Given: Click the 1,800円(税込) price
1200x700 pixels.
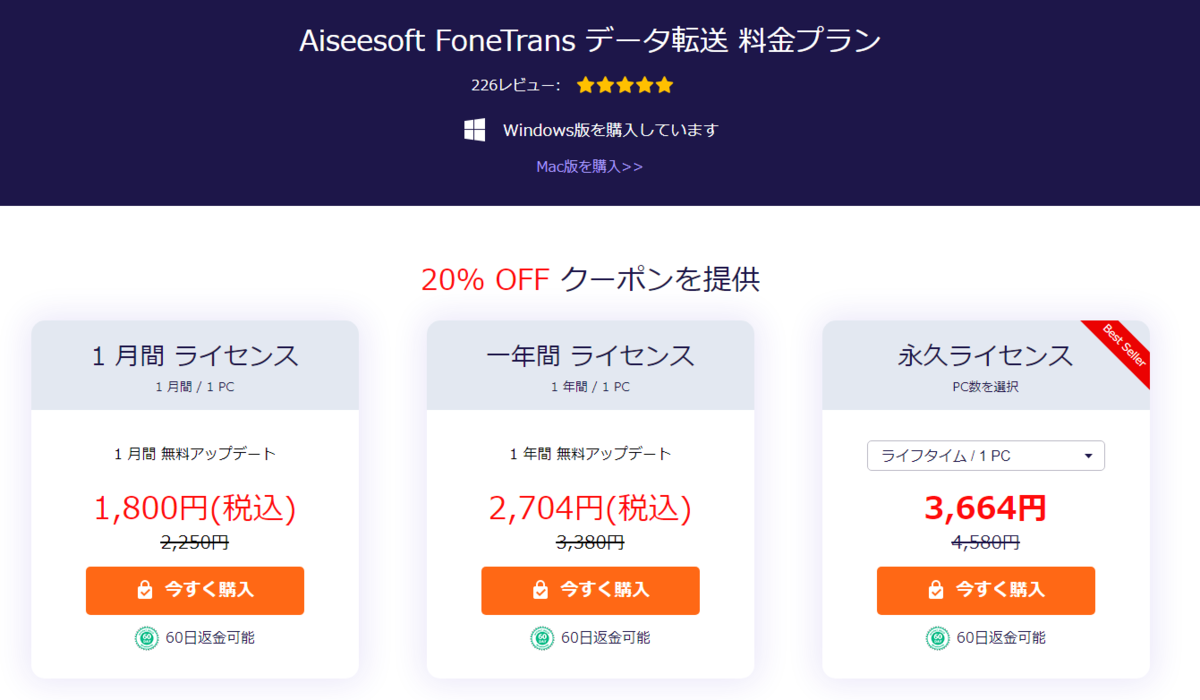Looking at the screenshot, I should point(195,509).
